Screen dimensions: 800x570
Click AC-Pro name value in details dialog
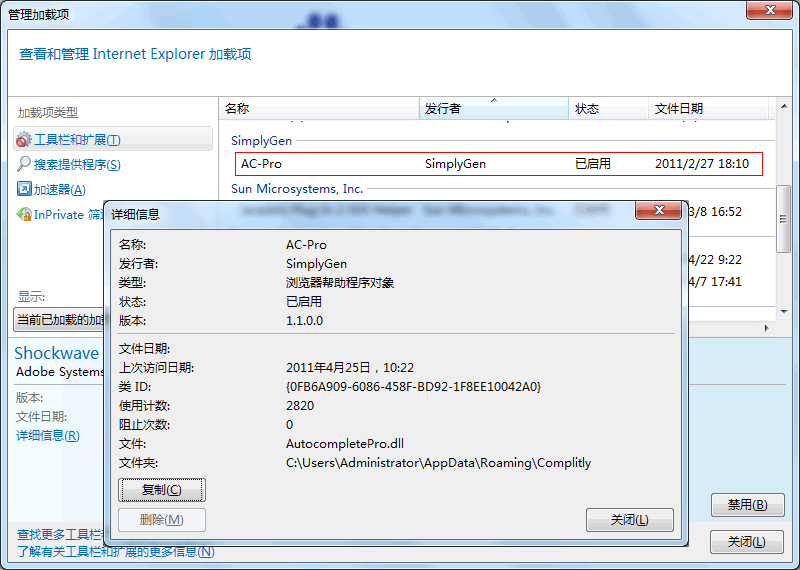306,245
